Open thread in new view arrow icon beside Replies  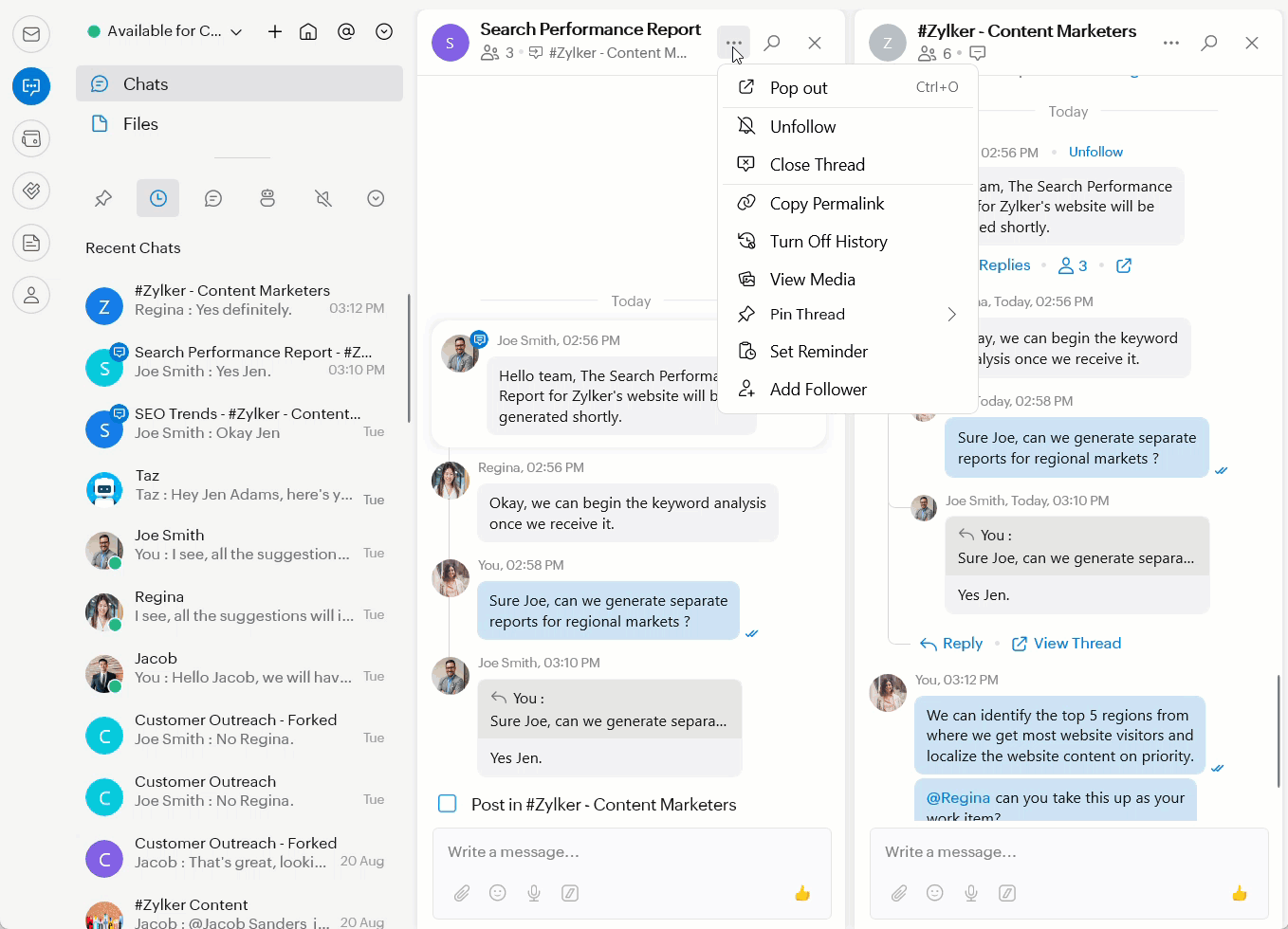[x=1124, y=265]
